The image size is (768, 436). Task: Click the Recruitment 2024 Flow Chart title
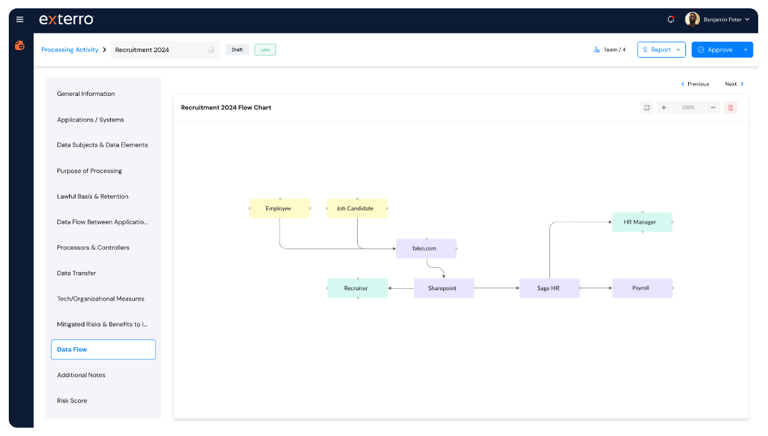click(226, 107)
